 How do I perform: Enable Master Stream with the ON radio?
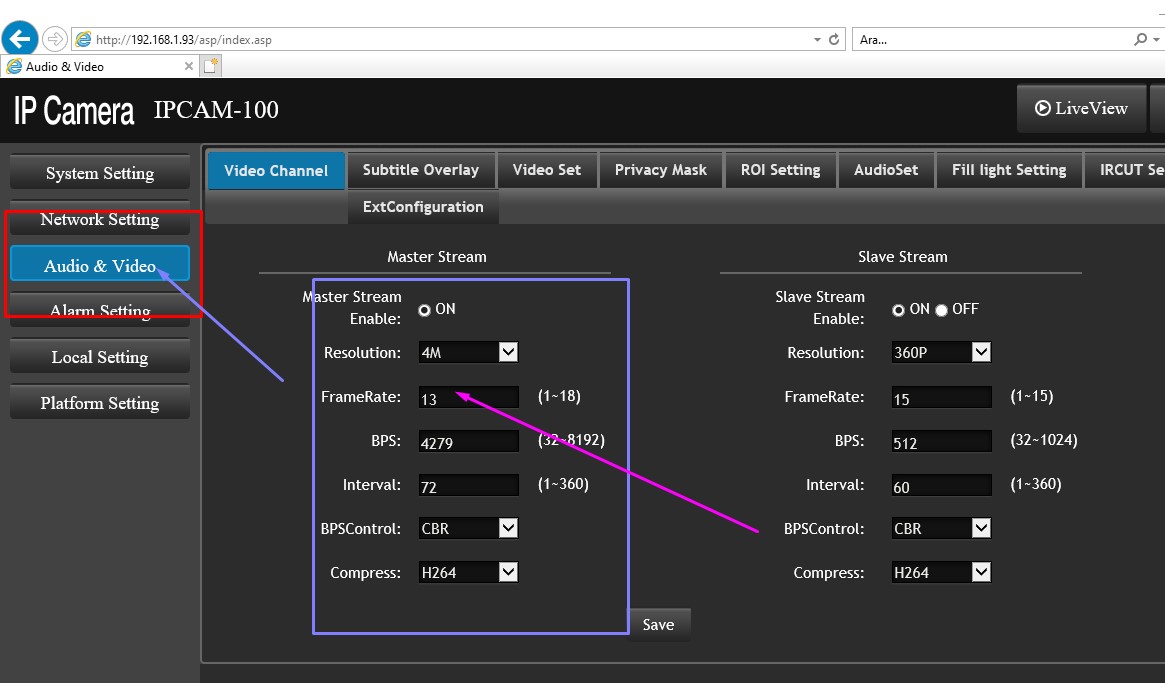pos(425,310)
